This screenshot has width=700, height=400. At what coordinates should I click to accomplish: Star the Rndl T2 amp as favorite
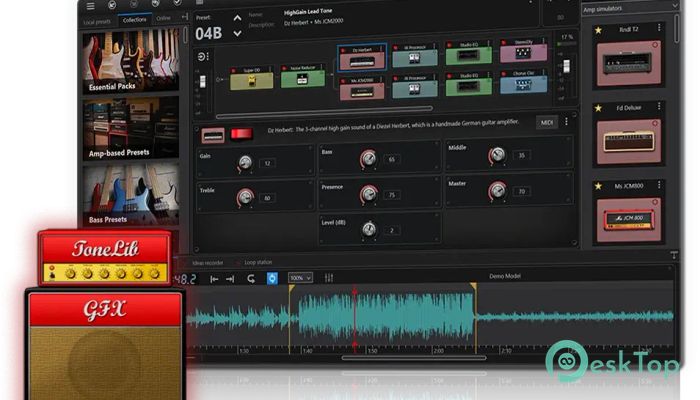(598, 30)
